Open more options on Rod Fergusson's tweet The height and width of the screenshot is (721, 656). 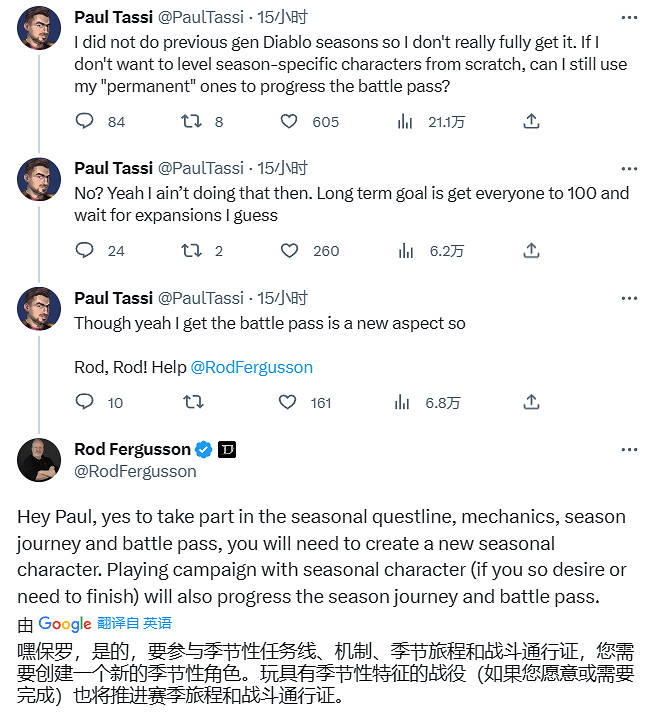[x=628, y=448]
